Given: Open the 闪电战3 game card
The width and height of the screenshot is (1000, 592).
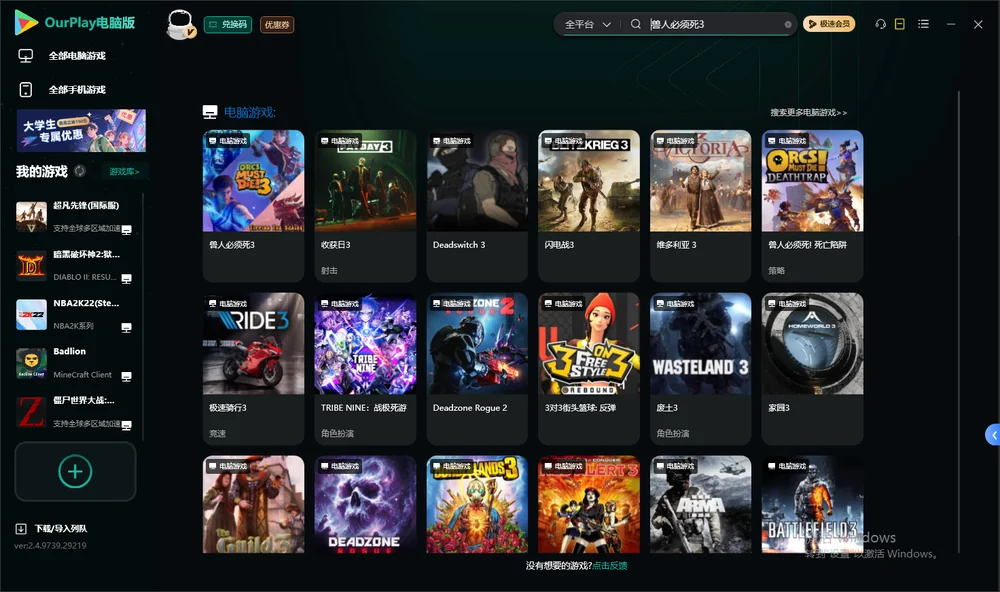Looking at the screenshot, I should [589, 205].
